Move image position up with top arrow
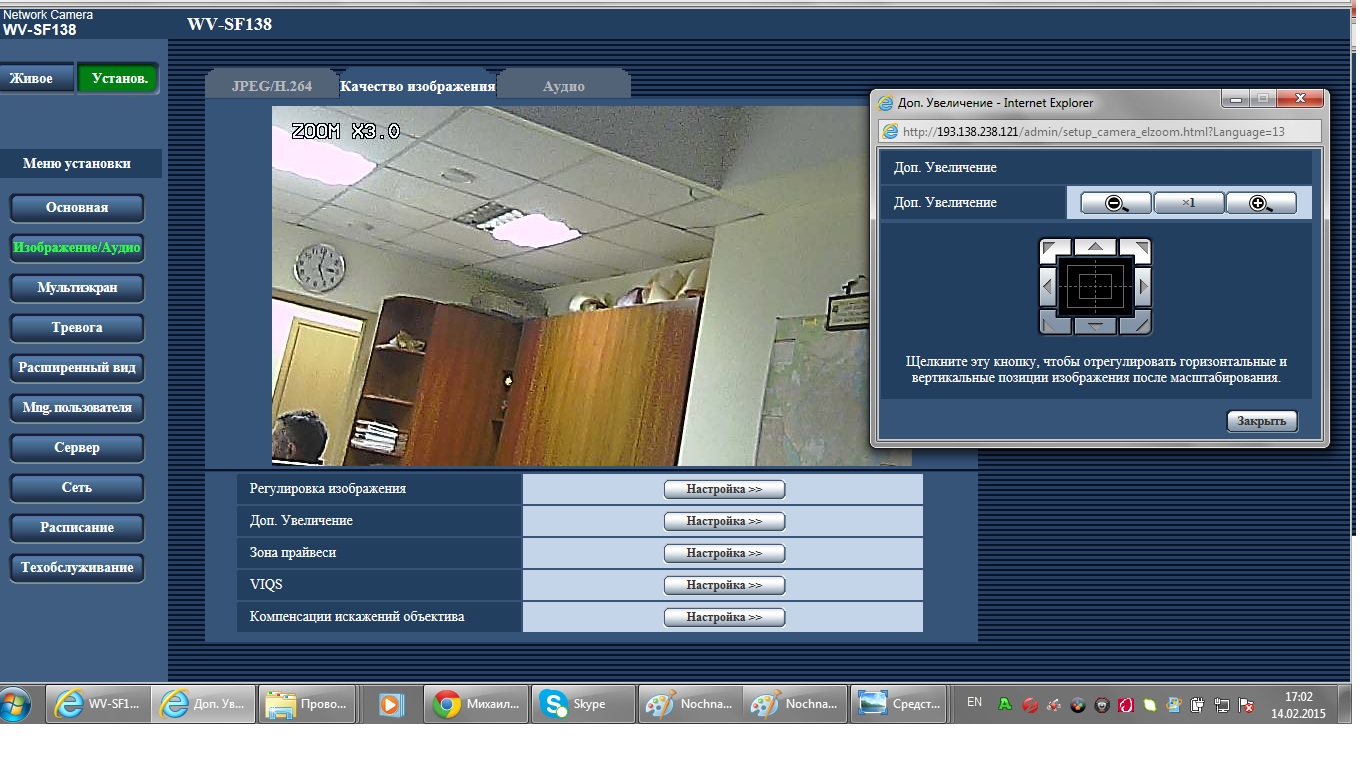The image size is (1366, 768). click(x=1096, y=245)
